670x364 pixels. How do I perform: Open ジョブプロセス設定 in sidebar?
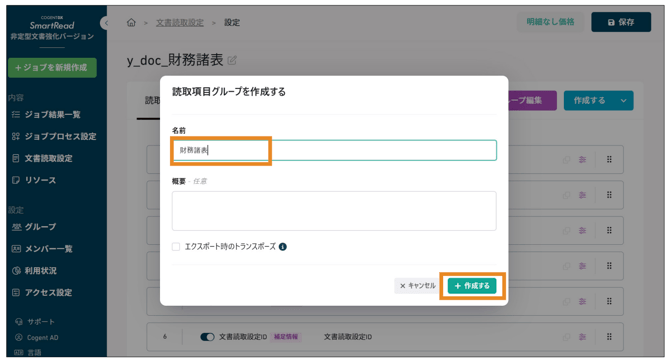tap(54, 136)
